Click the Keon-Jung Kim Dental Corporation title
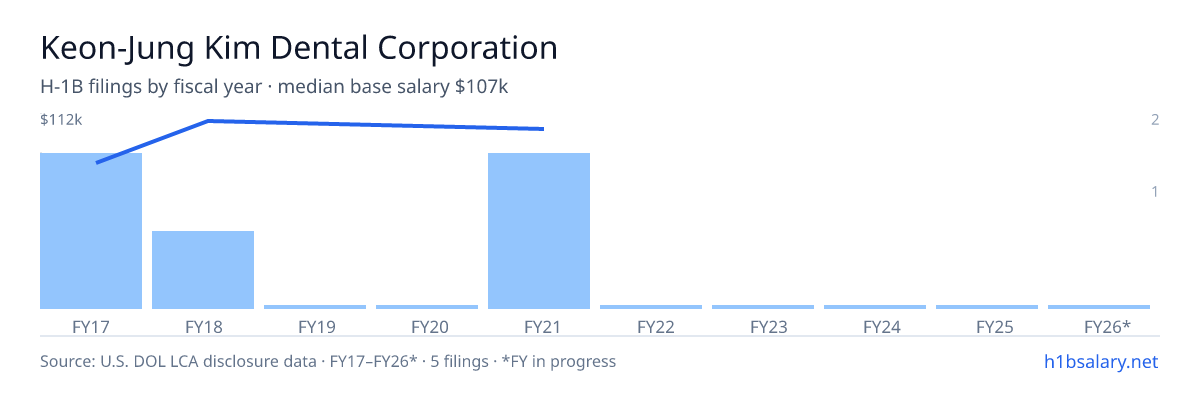 299,48
